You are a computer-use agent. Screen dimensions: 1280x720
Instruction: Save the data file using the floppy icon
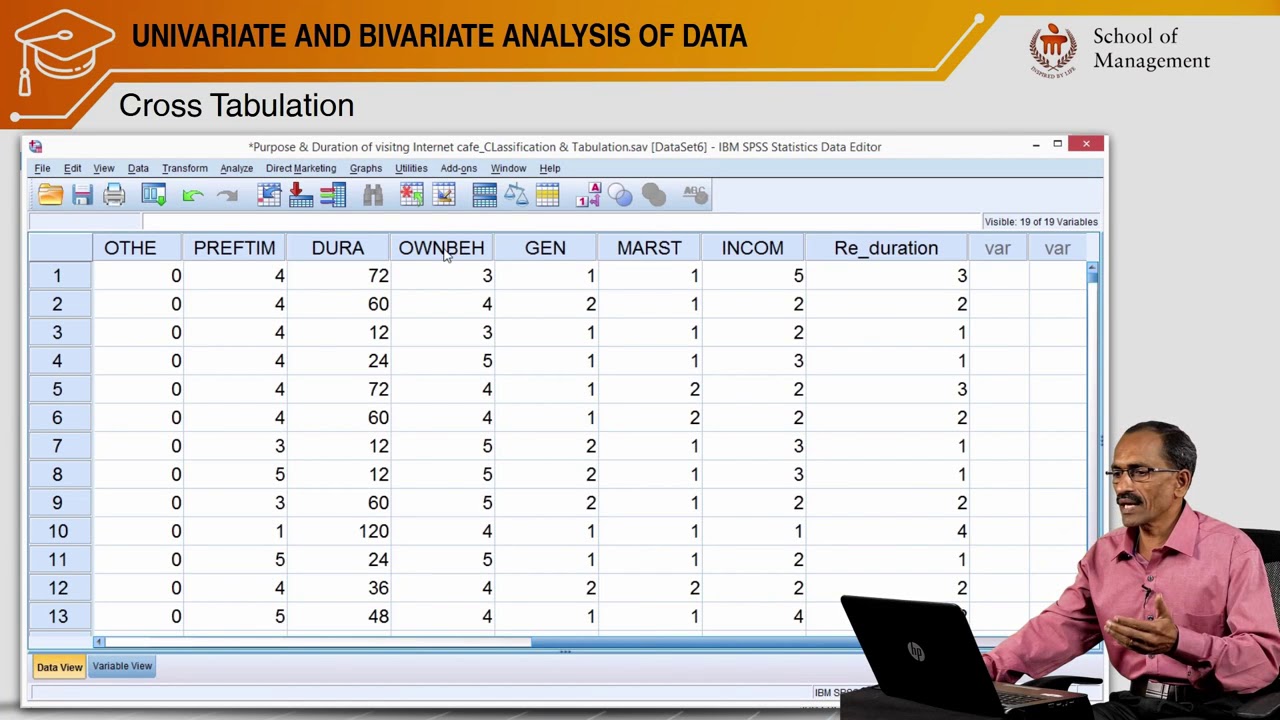(x=83, y=195)
